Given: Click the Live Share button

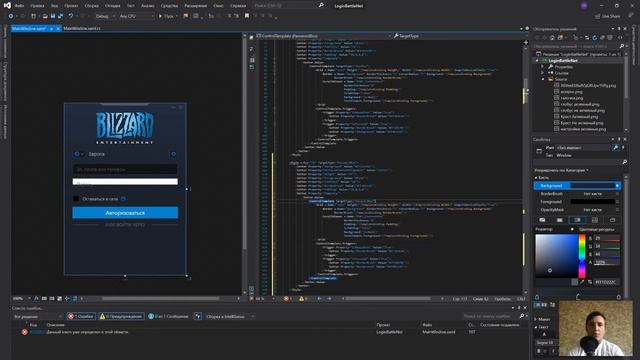Looking at the screenshot, I should click(607, 16).
